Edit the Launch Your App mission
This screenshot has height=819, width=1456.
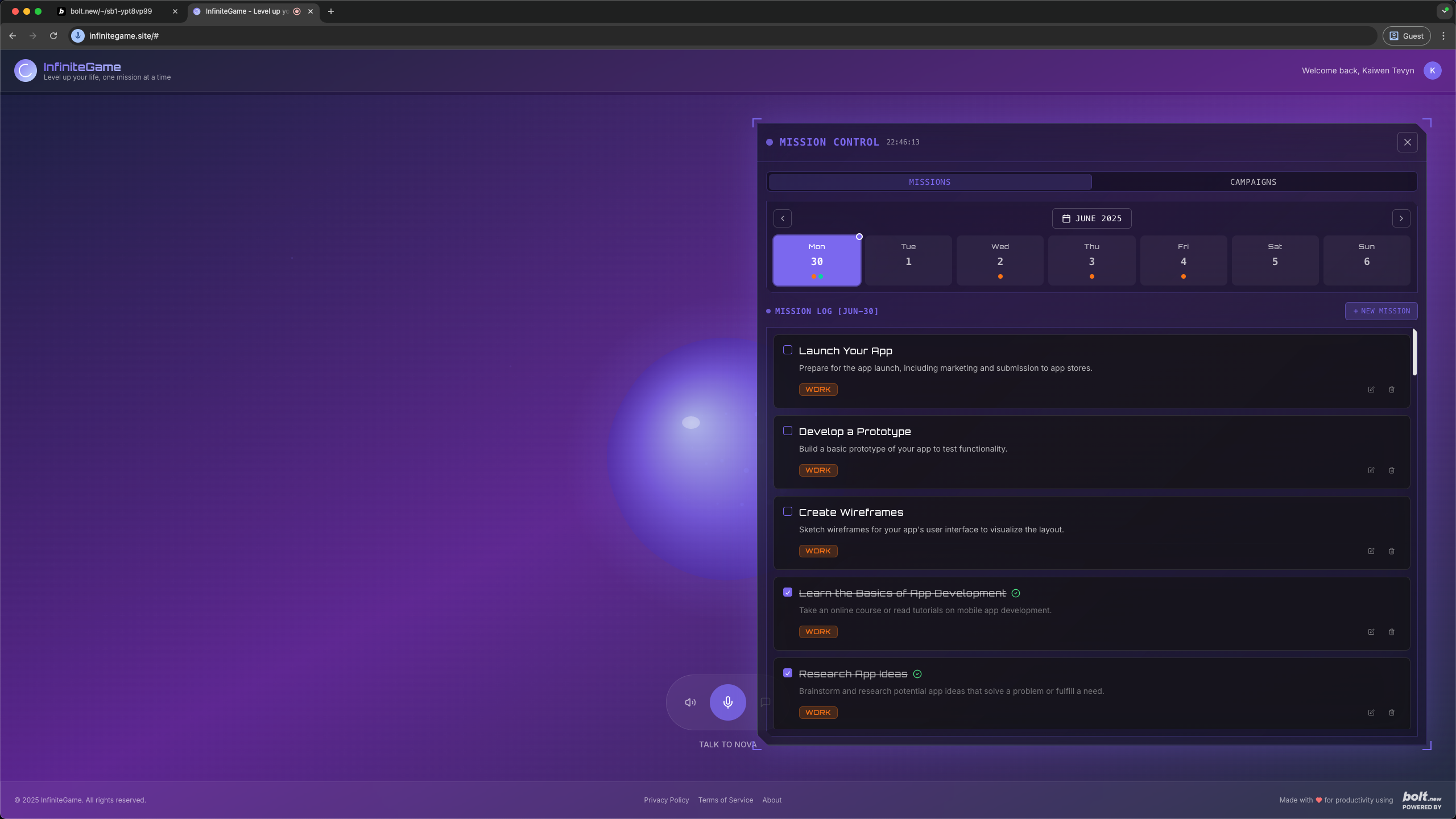[1371, 390]
